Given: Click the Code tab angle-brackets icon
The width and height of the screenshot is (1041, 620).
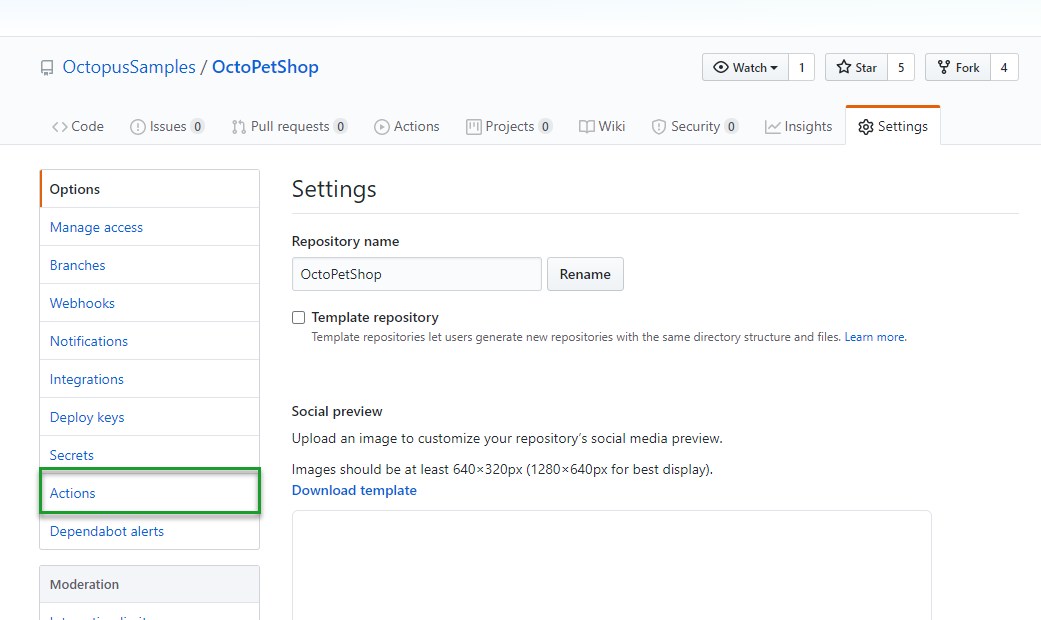Looking at the screenshot, I should (60, 127).
